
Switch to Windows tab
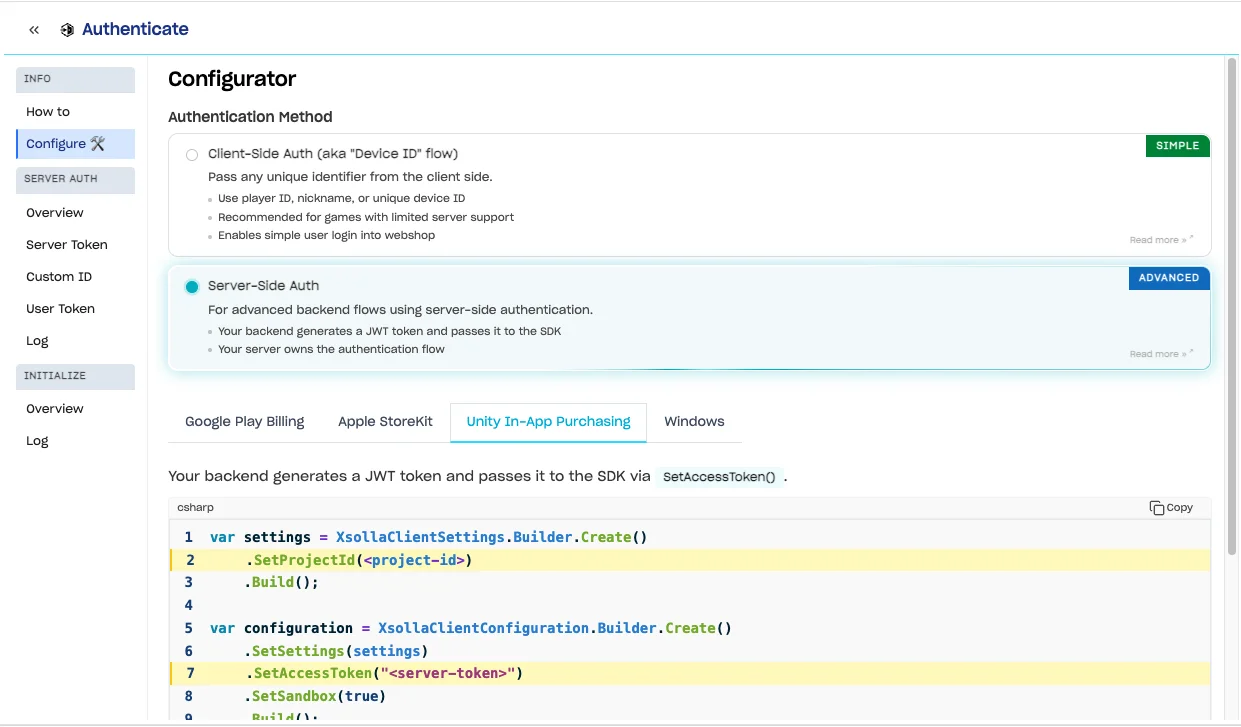[x=694, y=422]
